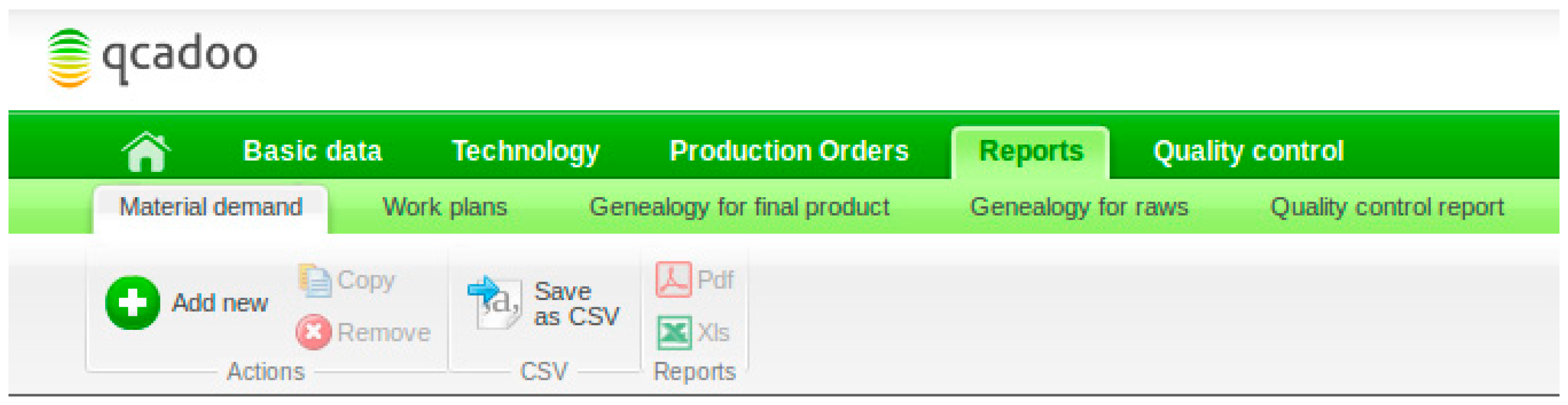Click the green Xls spreadsheet icon

674,333
